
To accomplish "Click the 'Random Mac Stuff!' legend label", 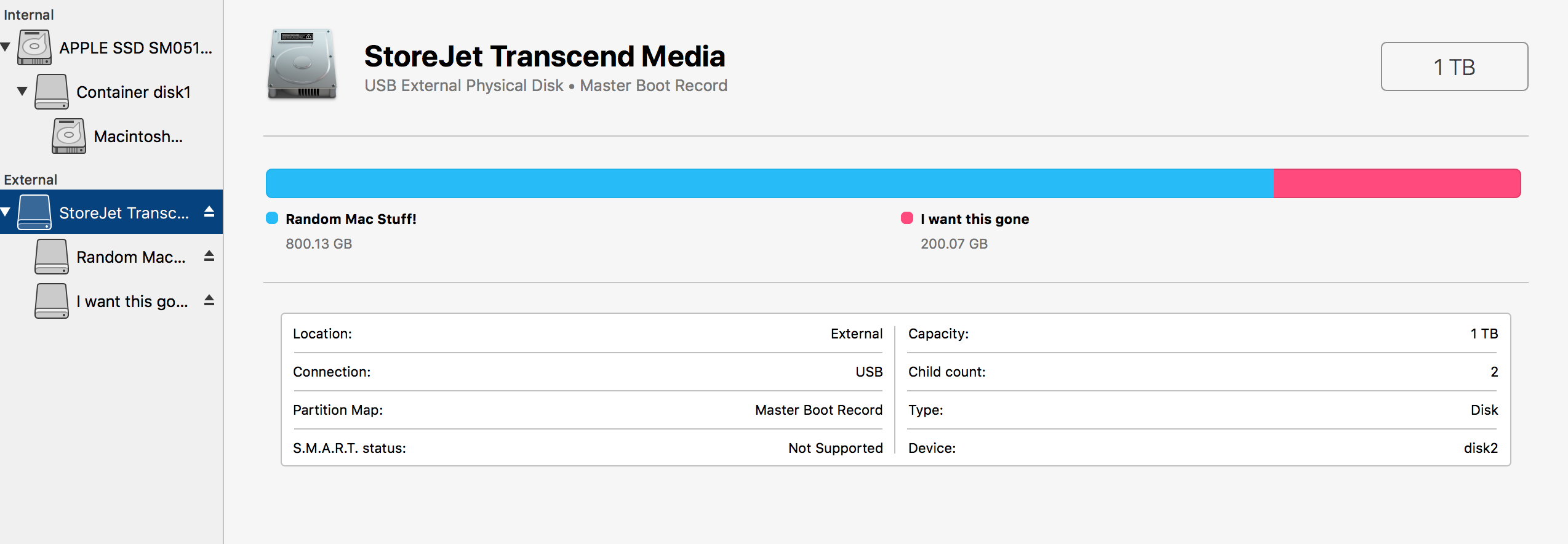I will pos(351,219).
